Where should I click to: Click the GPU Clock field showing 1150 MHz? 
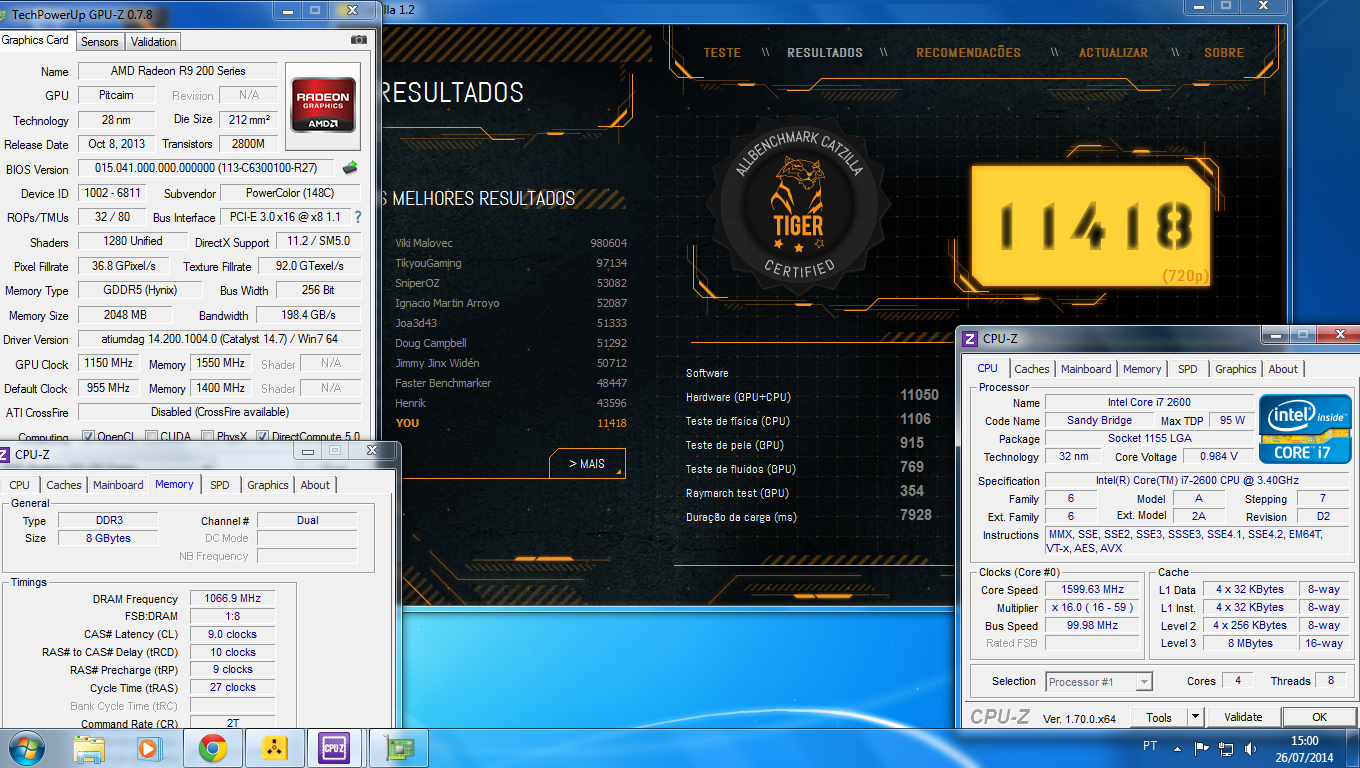(109, 364)
